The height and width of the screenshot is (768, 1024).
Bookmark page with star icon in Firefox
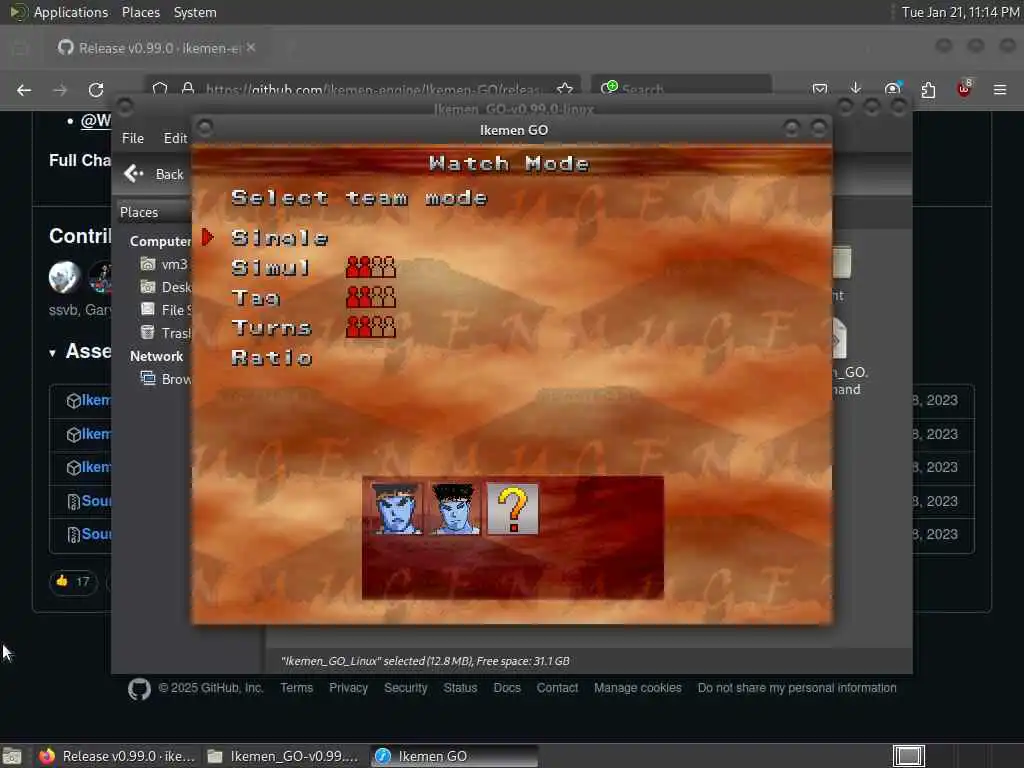[x=565, y=89]
